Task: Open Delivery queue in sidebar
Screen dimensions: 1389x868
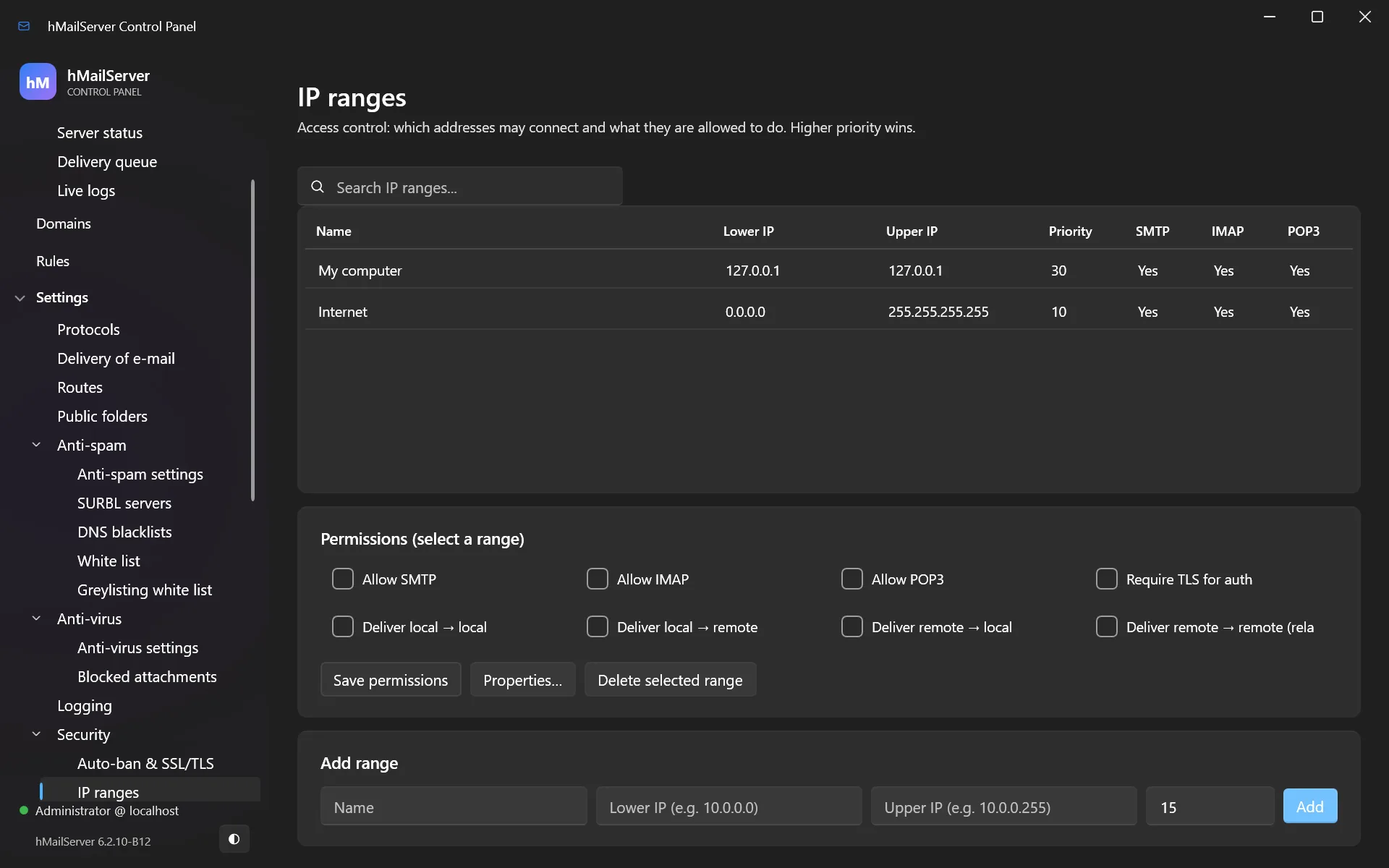Action: [107, 161]
